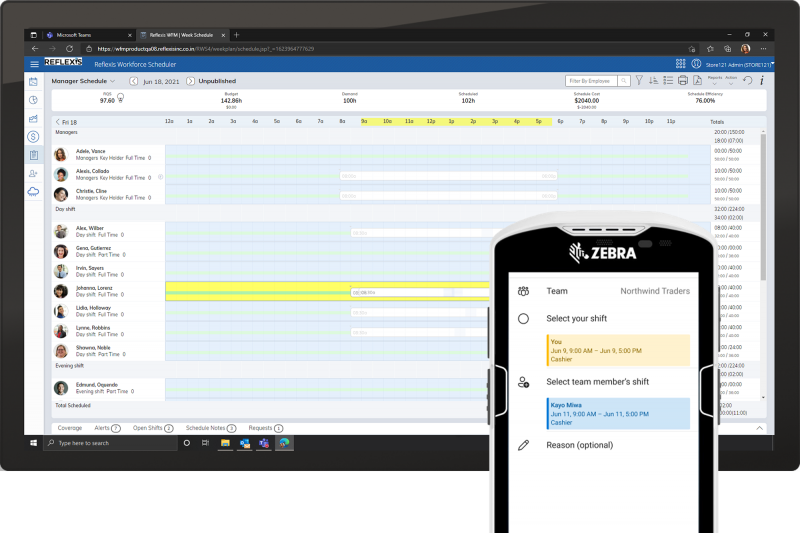Expand the Manager Schedule dropdown
800x533 pixels.
[x=83, y=81]
